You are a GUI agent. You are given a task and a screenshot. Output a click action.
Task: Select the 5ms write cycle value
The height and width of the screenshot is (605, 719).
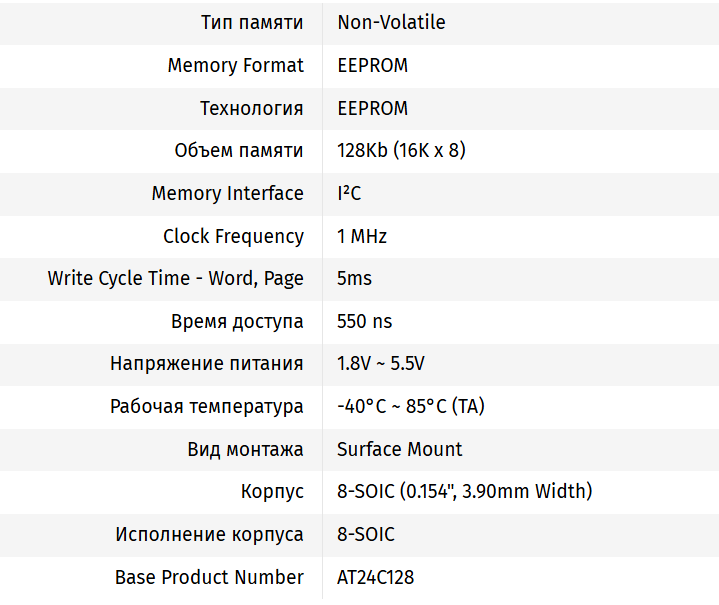[354, 278]
